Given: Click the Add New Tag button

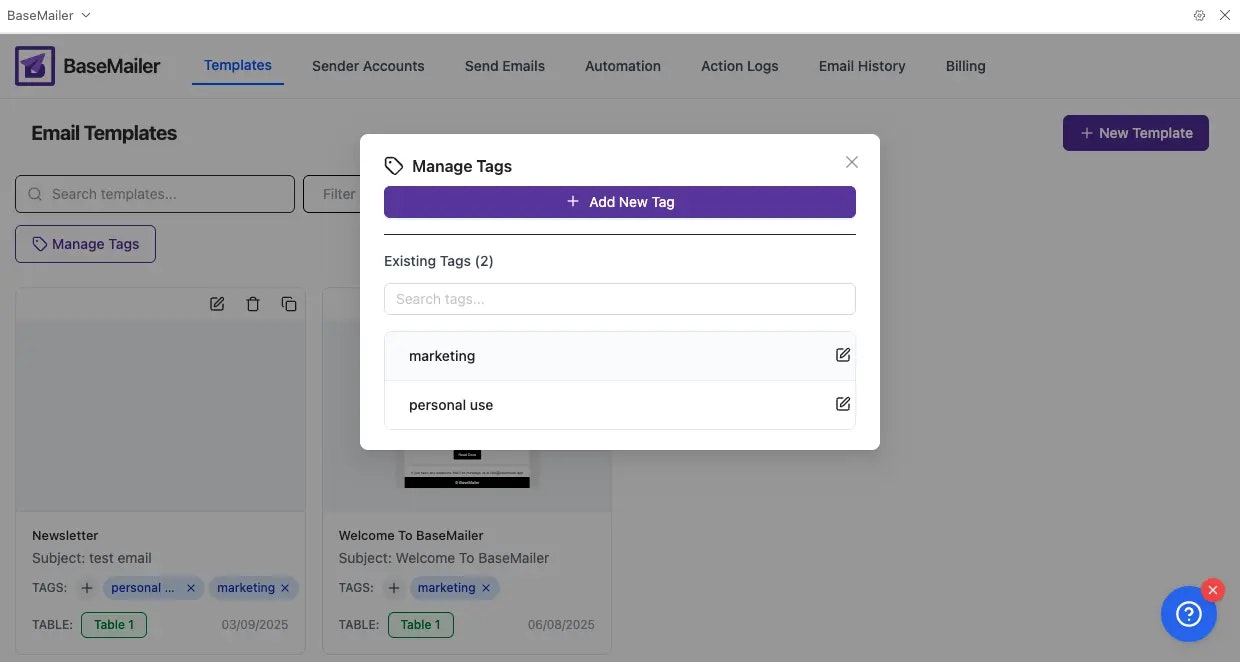Looking at the screenshot, I should coord(619,201).
